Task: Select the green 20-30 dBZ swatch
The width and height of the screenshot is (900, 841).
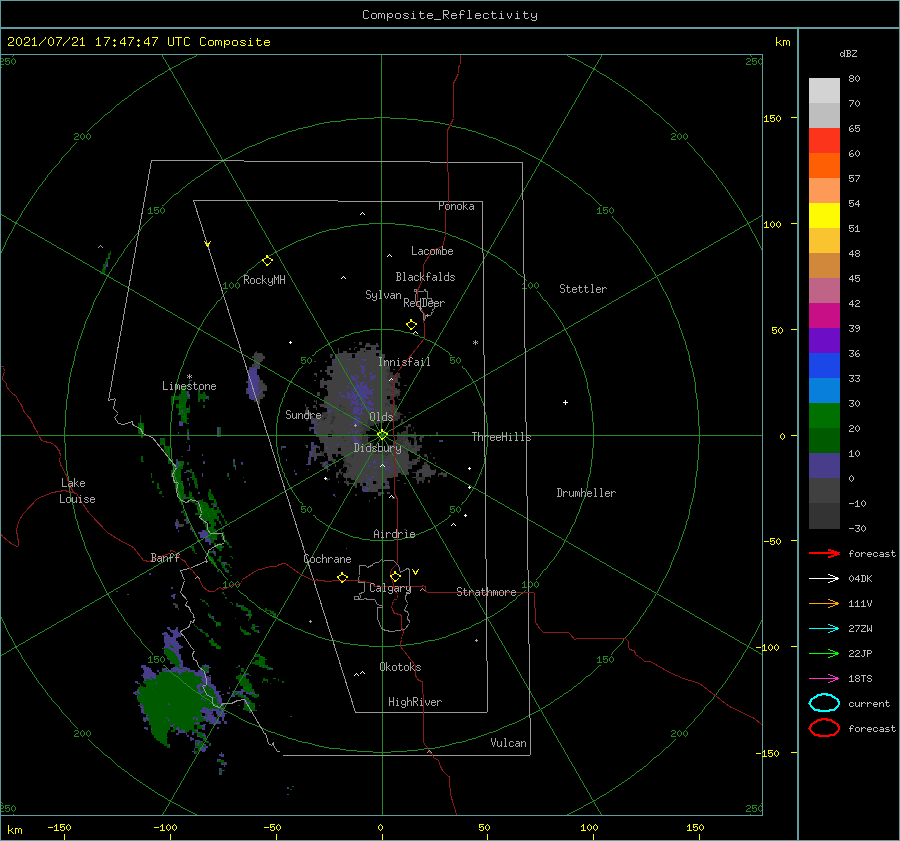Action: click(824, 416)
